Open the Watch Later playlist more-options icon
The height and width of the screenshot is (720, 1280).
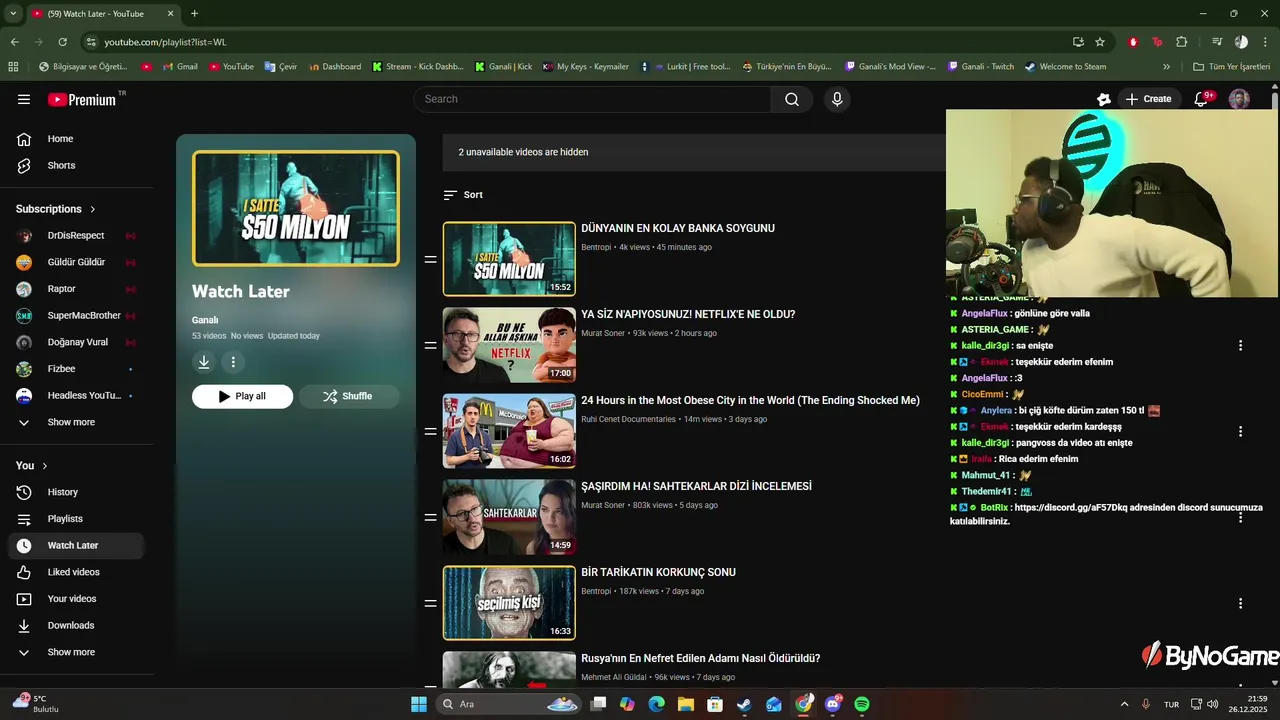pos(233,362)
